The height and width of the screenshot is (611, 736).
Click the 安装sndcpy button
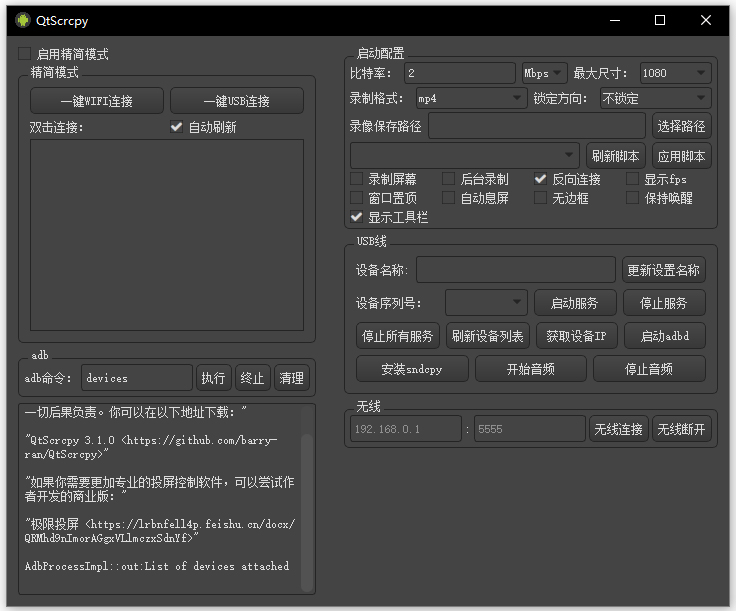pos(412,369)
